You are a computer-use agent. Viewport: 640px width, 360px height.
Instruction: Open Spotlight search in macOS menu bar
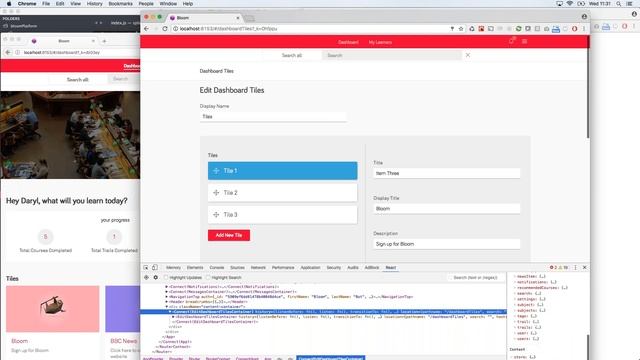click(619, 4)
